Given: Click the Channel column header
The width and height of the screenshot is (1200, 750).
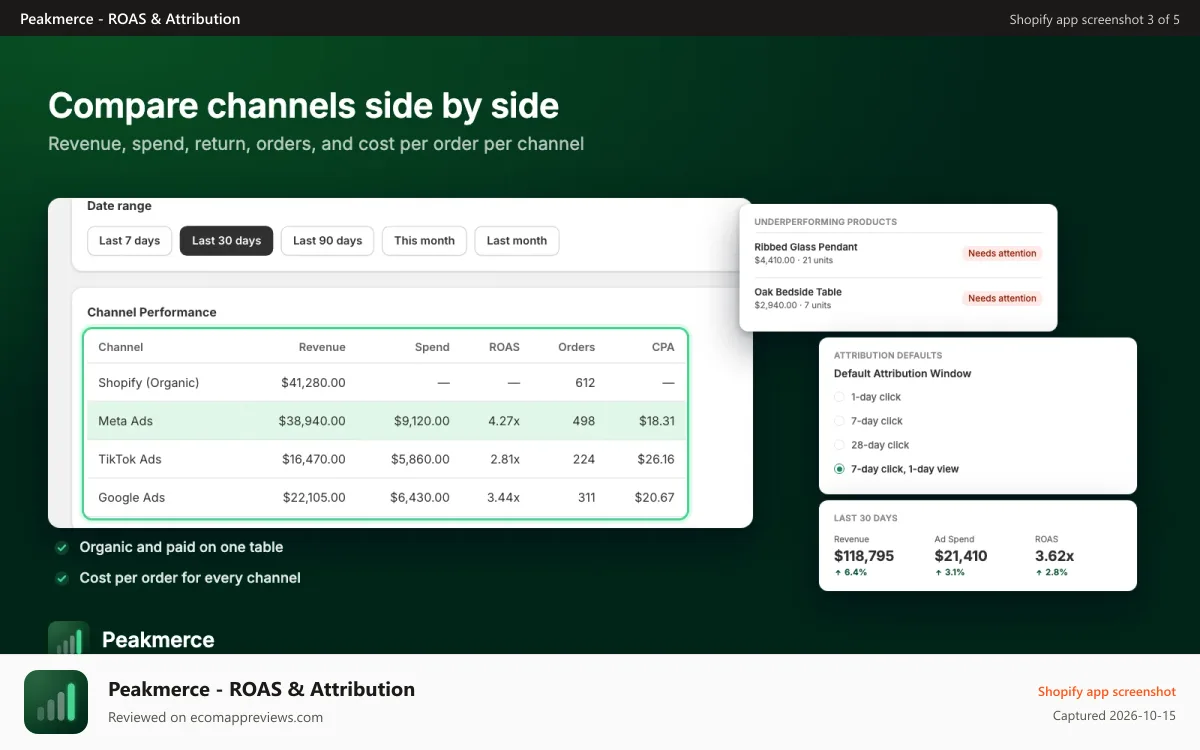Looking at the screenshot, I should click(121, 347).
